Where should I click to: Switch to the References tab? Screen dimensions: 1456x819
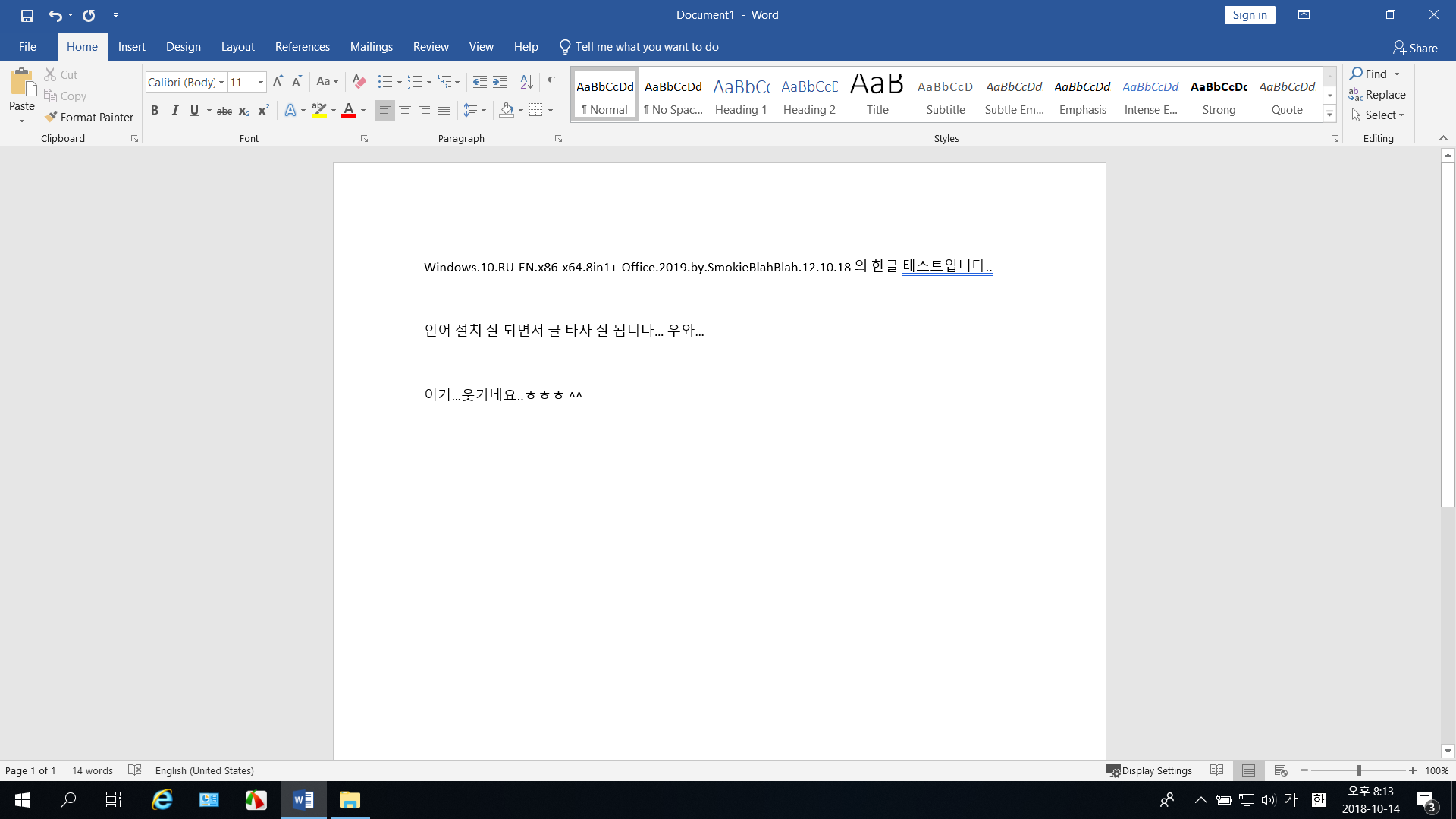303,47
